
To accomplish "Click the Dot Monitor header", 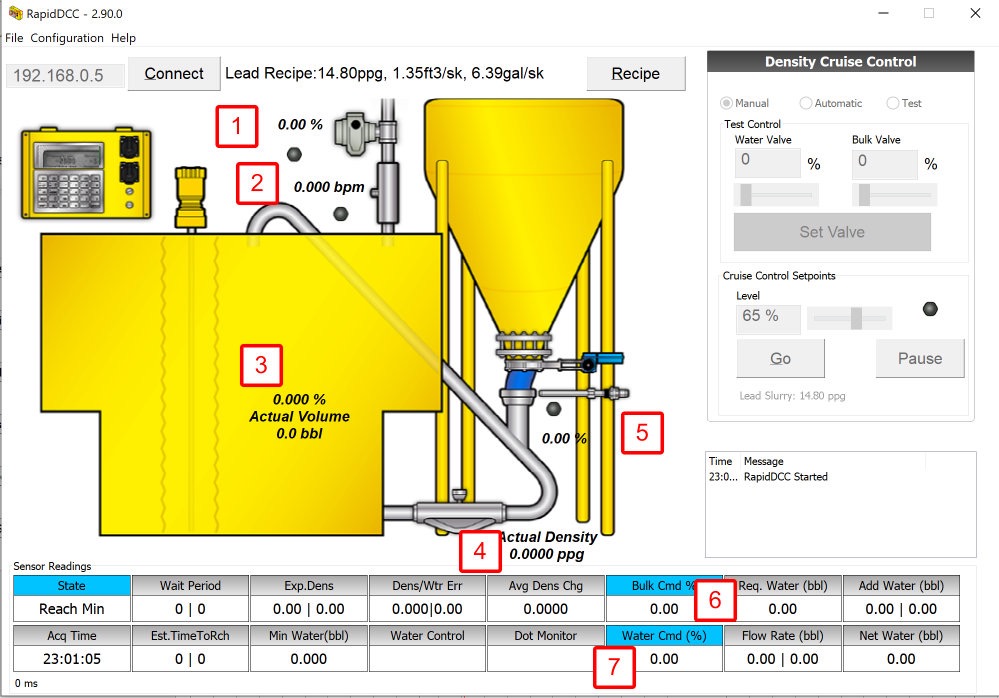I will click(x=545, y=635).
